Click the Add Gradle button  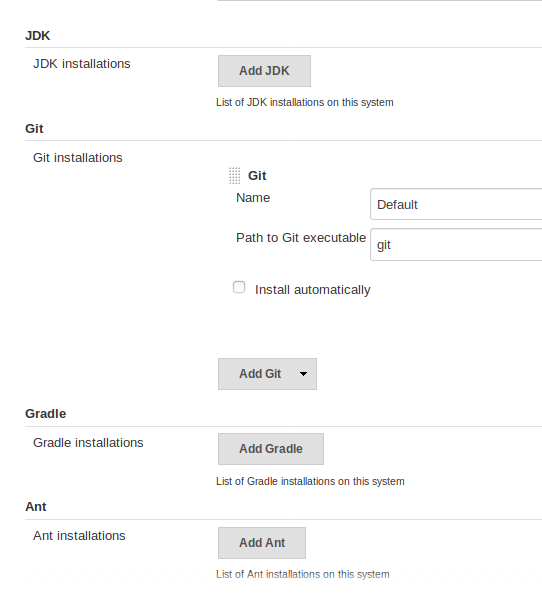tap(271, 449)
